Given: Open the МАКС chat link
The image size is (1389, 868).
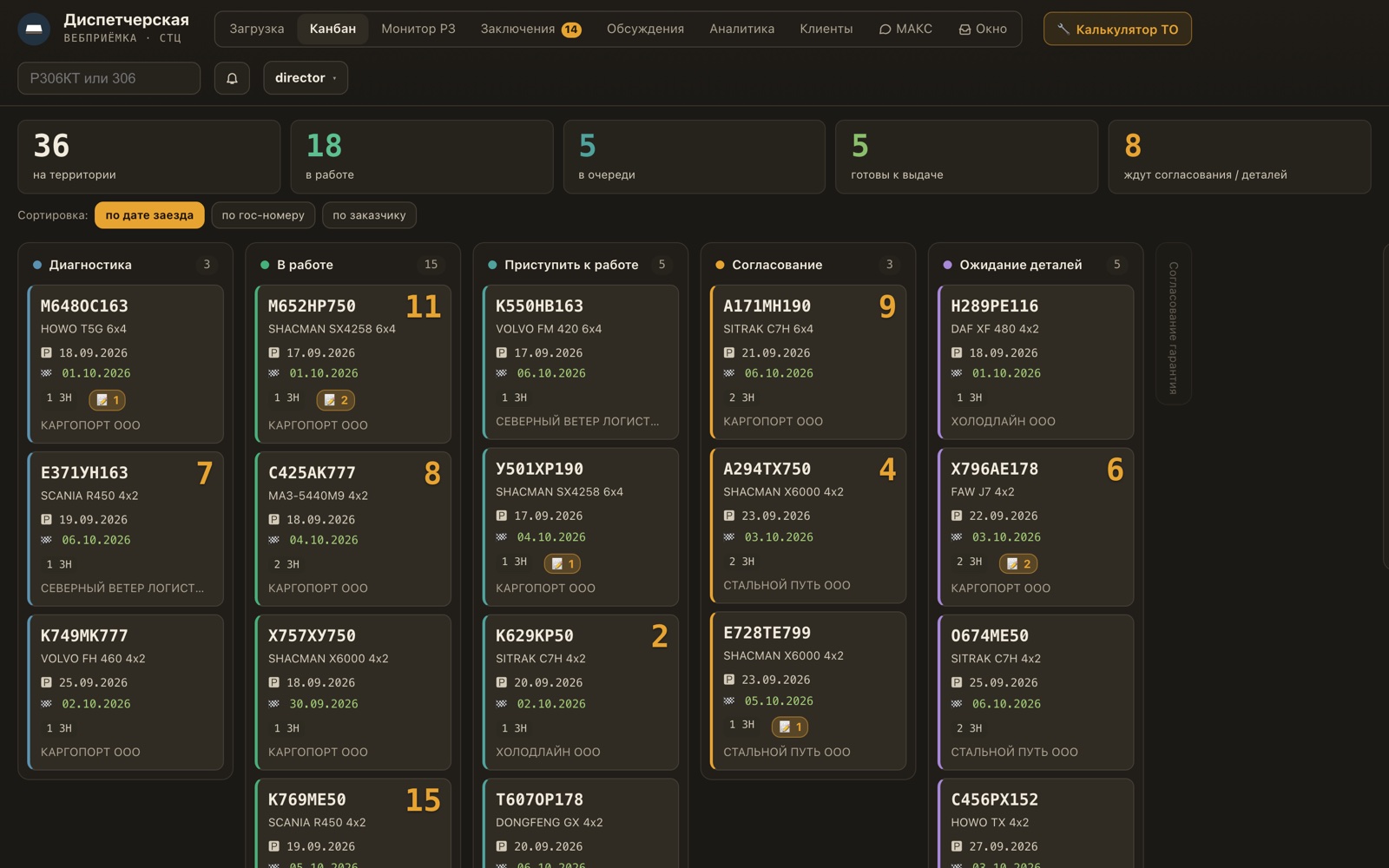Looking at the screenshot, I should point(905,29).
